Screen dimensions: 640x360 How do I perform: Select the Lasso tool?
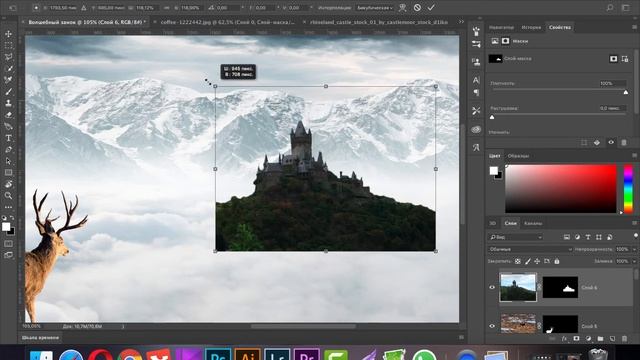point(8,57)
